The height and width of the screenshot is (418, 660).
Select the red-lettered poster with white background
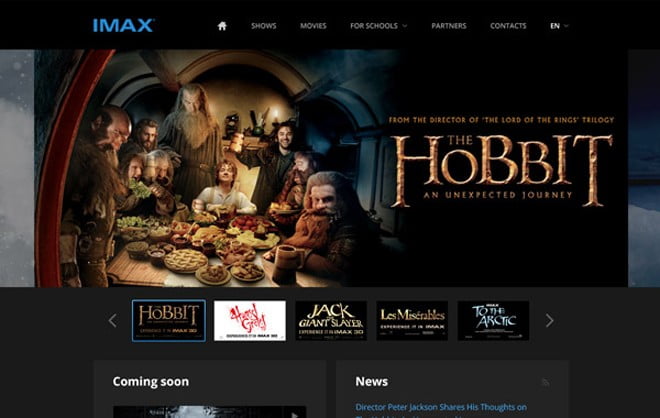tap(250, 321)
